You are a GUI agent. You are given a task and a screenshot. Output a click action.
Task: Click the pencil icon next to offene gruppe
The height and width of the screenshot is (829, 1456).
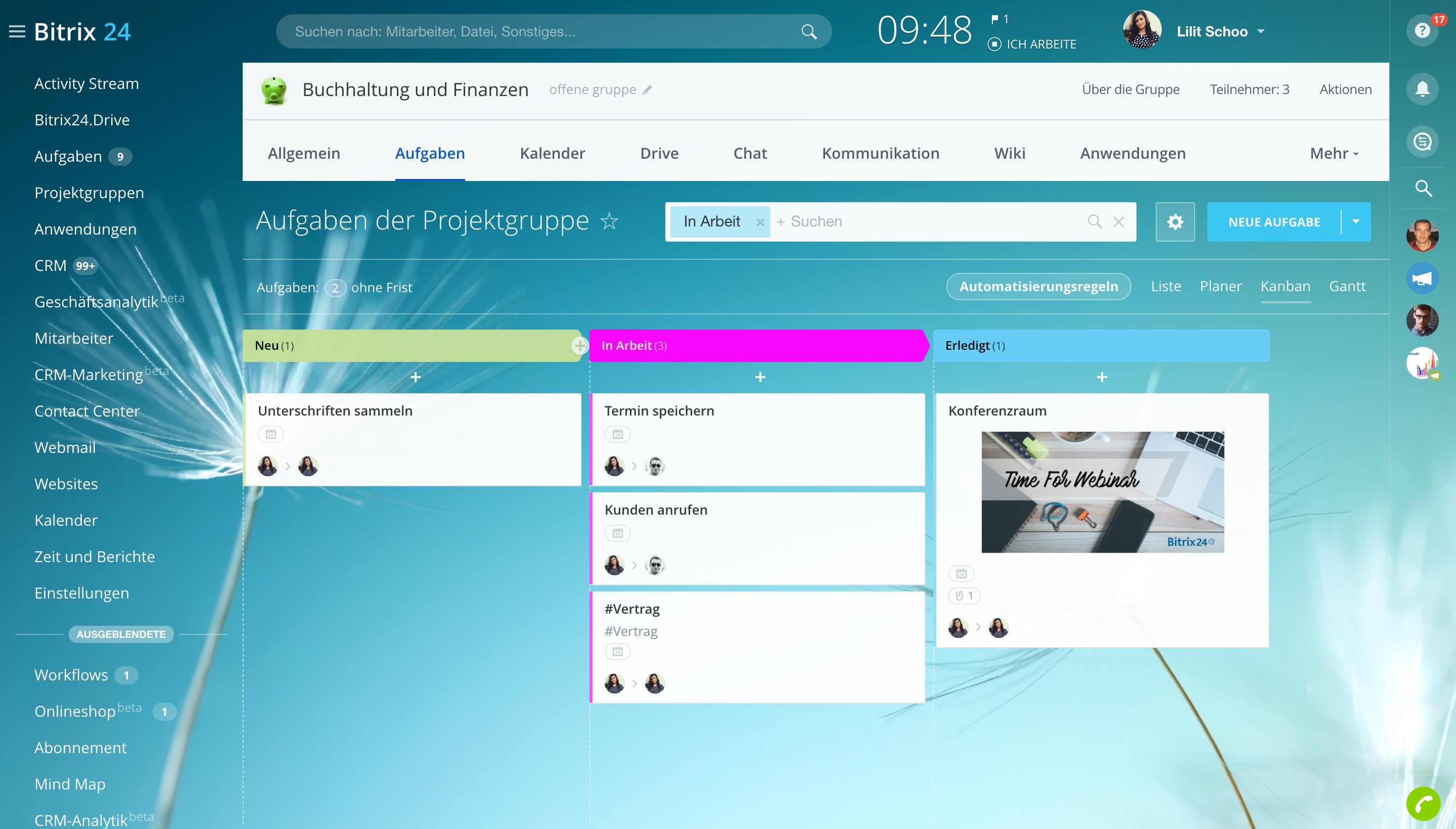click(x=647, y=90)
